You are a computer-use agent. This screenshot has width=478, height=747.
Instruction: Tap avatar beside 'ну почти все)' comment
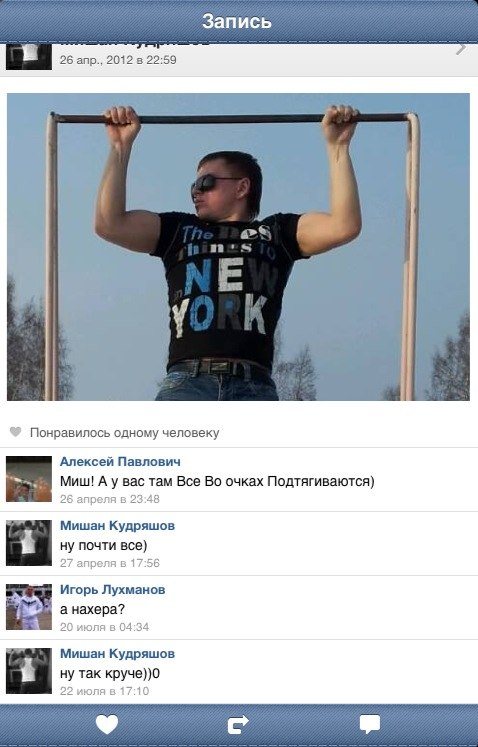pyautogui.click(x=29, y=543)
